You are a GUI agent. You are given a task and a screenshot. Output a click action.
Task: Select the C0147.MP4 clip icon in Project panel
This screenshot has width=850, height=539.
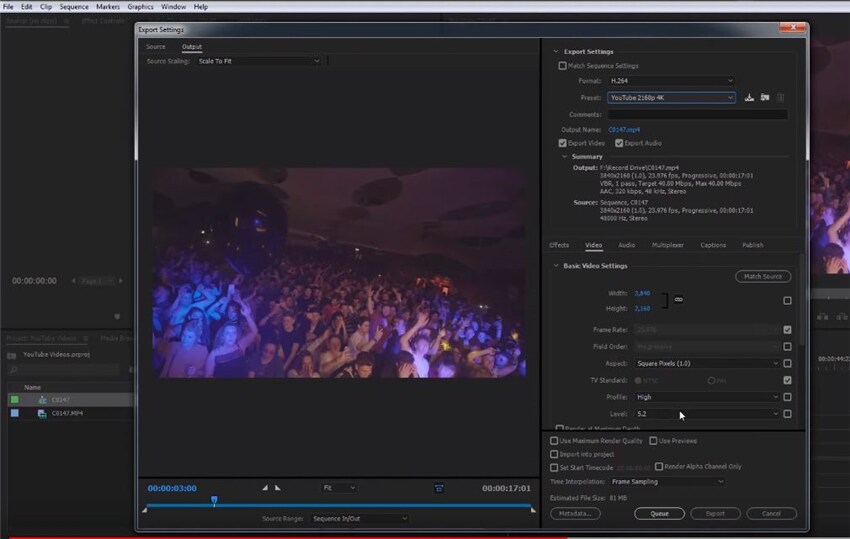coord(42,413)
